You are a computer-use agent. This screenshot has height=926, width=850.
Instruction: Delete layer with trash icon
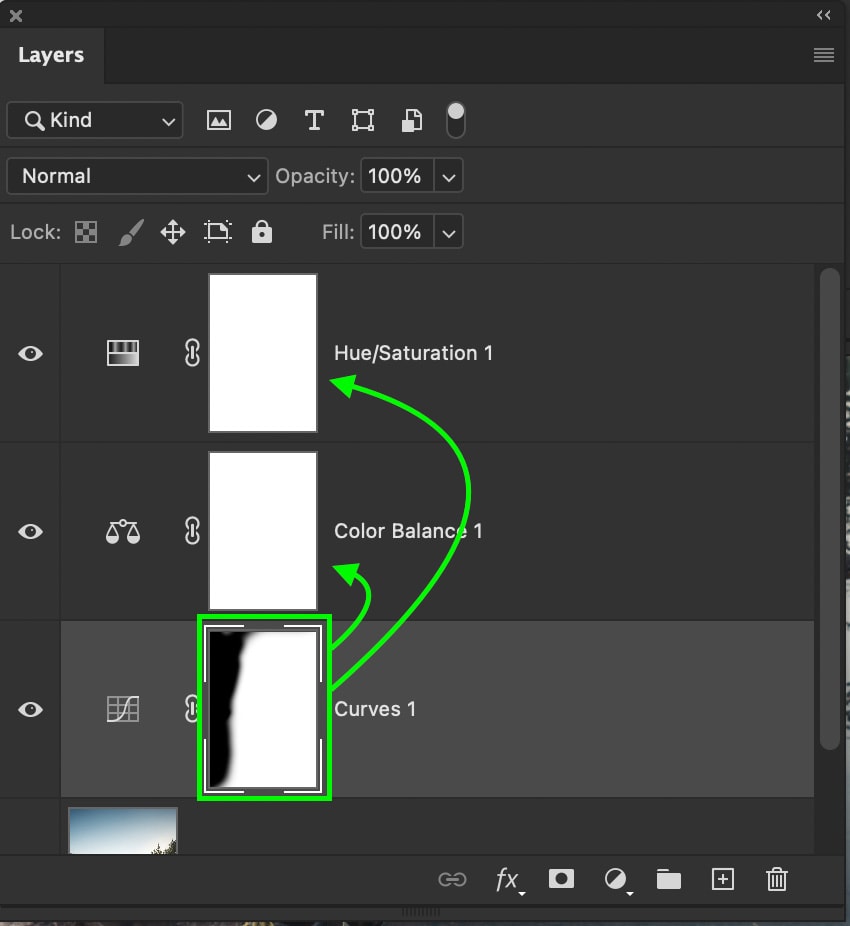[777, 879]
